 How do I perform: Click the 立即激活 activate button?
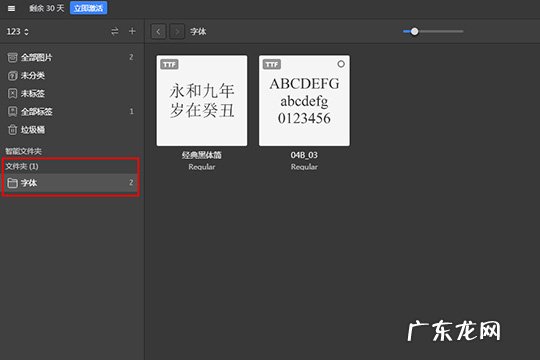pyautogui.click(x=89, y=8)
